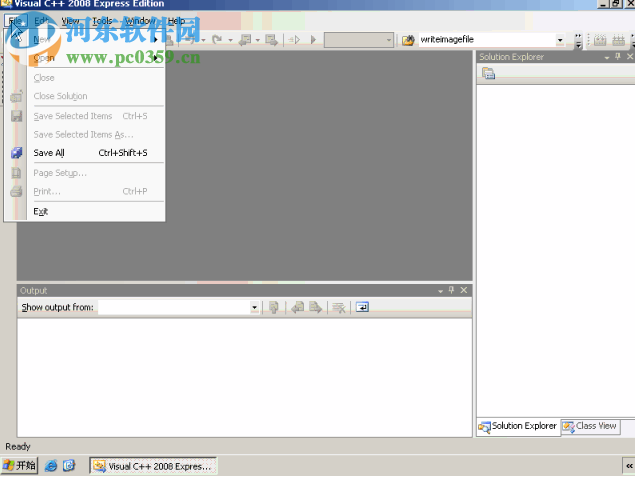The height and width of the screenshot is (477, 635).
Task: Open the View menu
Action: pyautogui.click(x=70, y=21)
